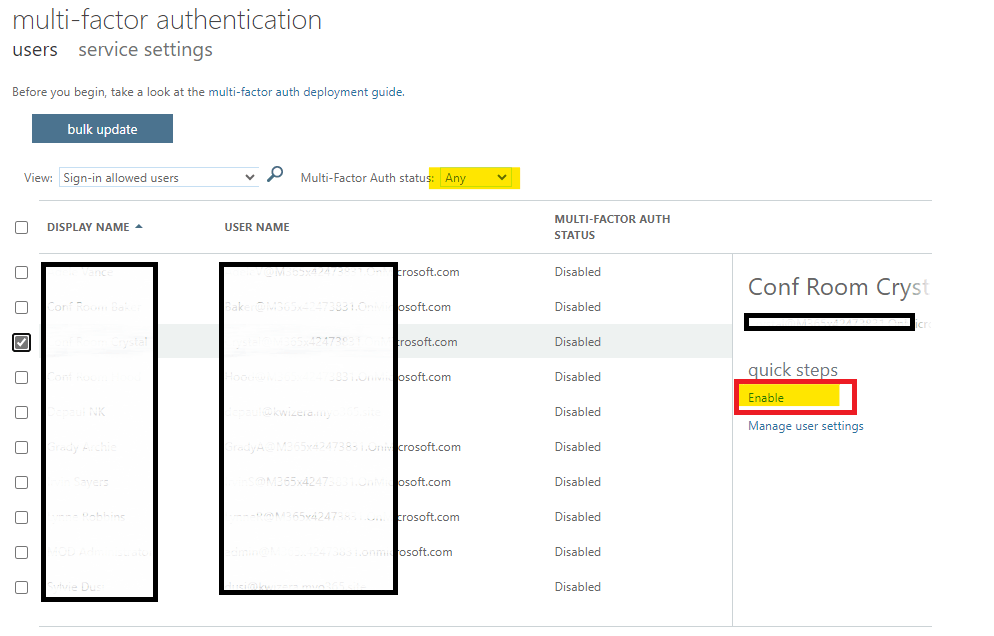Check the checkbox for Grady Archie

[21, 447]
